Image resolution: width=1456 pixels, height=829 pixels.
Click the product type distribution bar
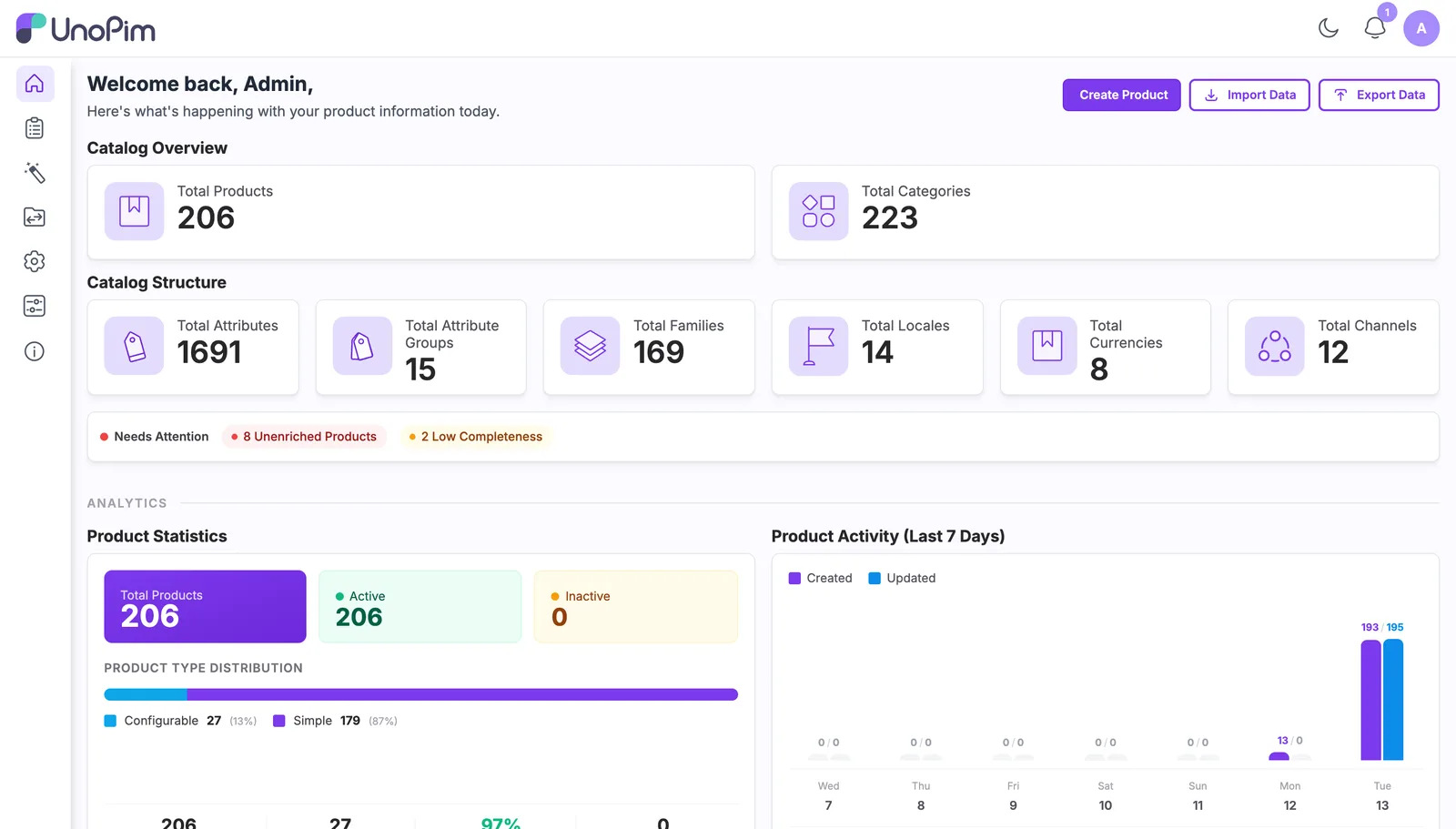[x=420, y=694]
